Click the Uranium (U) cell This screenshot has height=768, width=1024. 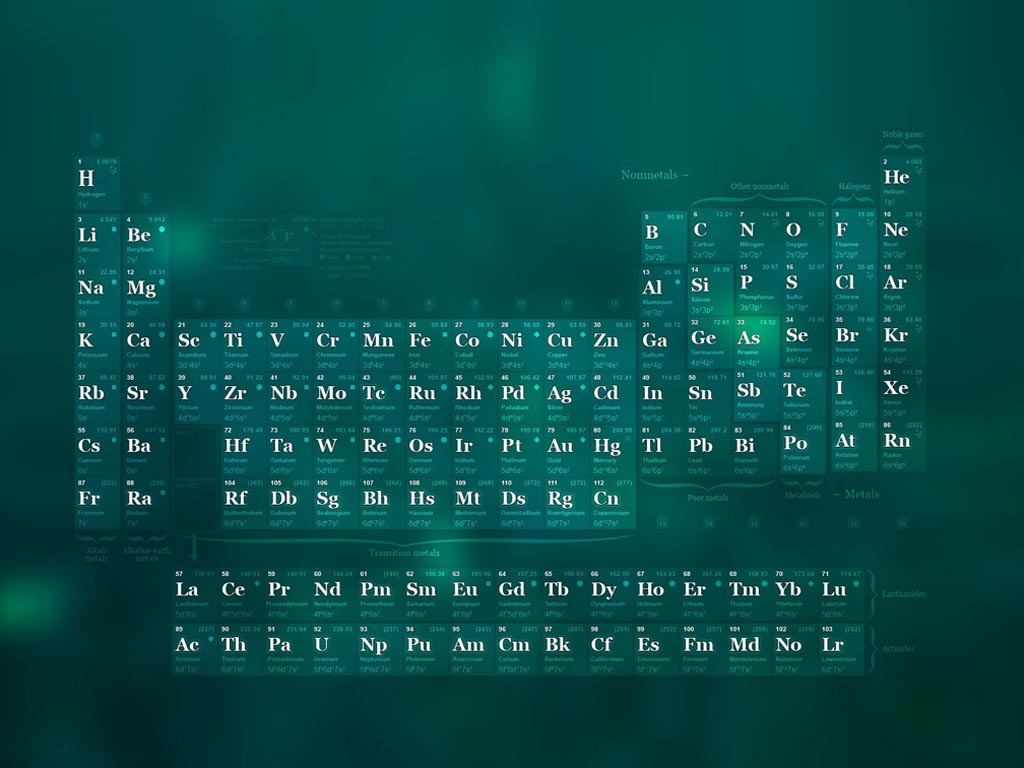pos(334,650)
